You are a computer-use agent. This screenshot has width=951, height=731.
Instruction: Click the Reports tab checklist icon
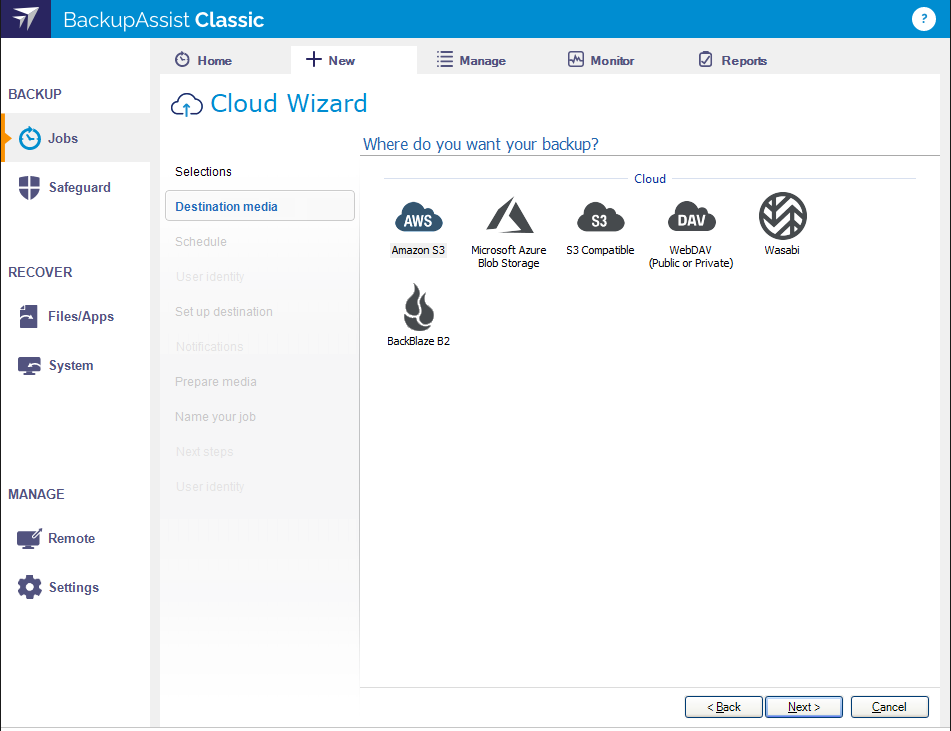[706, 59]
